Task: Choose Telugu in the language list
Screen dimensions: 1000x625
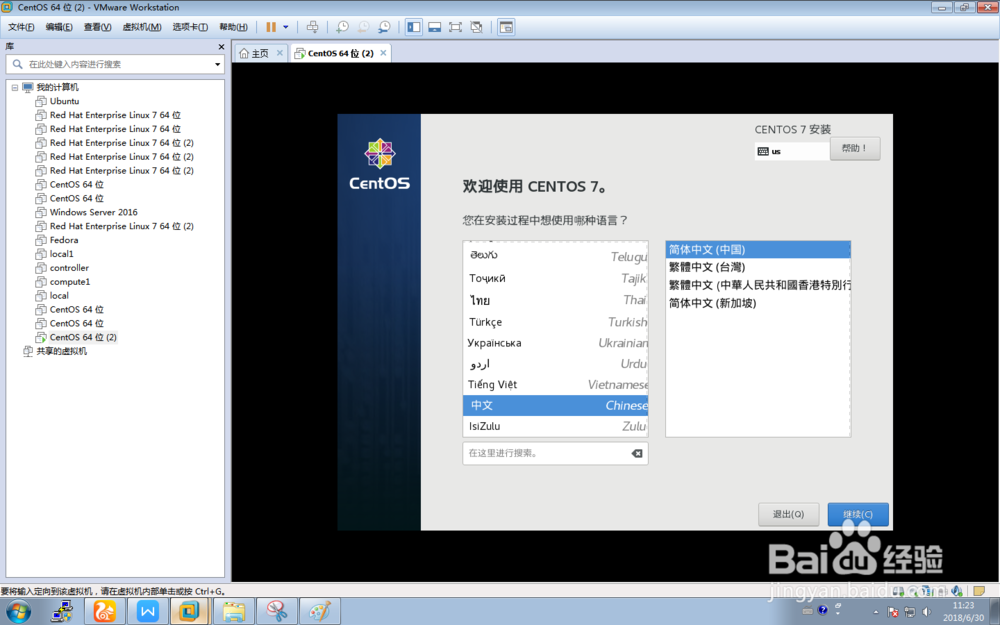Action: point(555,256)
